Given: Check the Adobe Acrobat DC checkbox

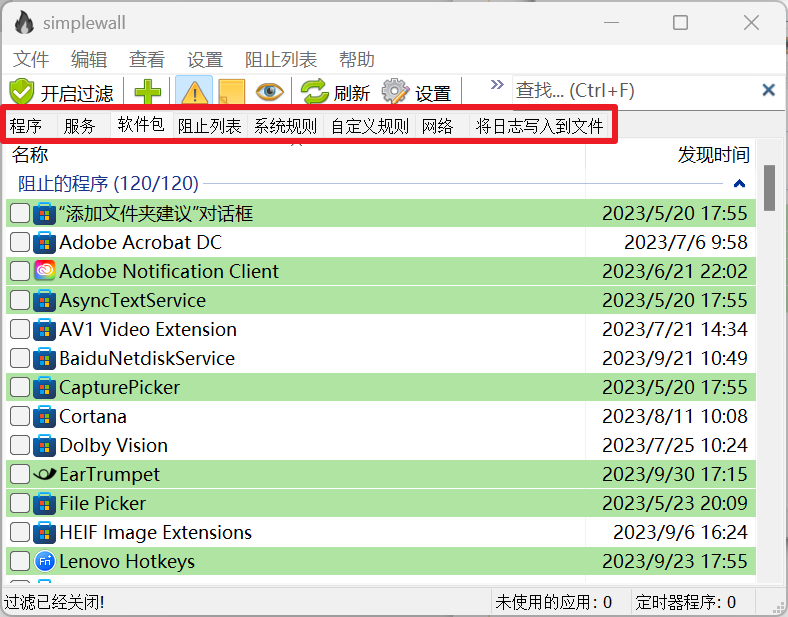Looking at the screenshot, I should coord(20,242).
